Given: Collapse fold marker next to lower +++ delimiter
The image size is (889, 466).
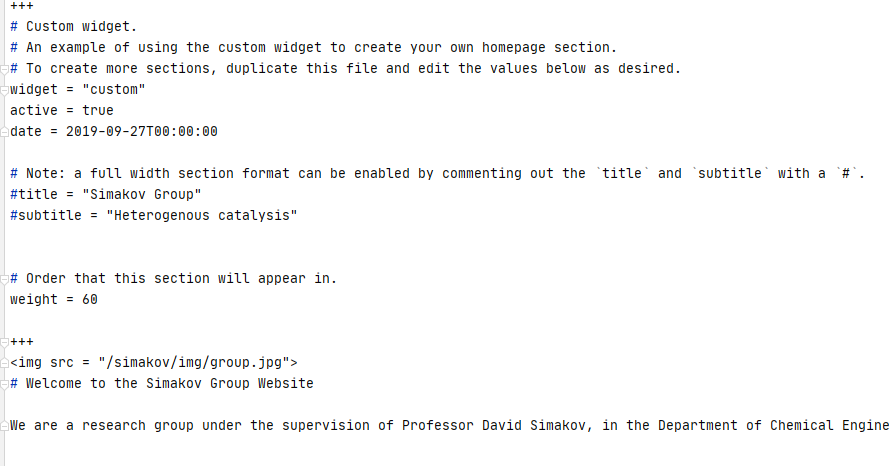Looking at the screenshot, I should click(4, 342).
